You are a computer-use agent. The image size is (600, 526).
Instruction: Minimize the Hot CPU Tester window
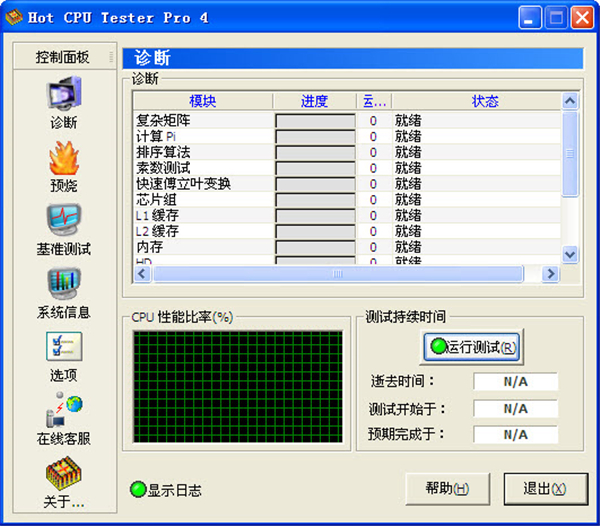click(x=530, y=17)
